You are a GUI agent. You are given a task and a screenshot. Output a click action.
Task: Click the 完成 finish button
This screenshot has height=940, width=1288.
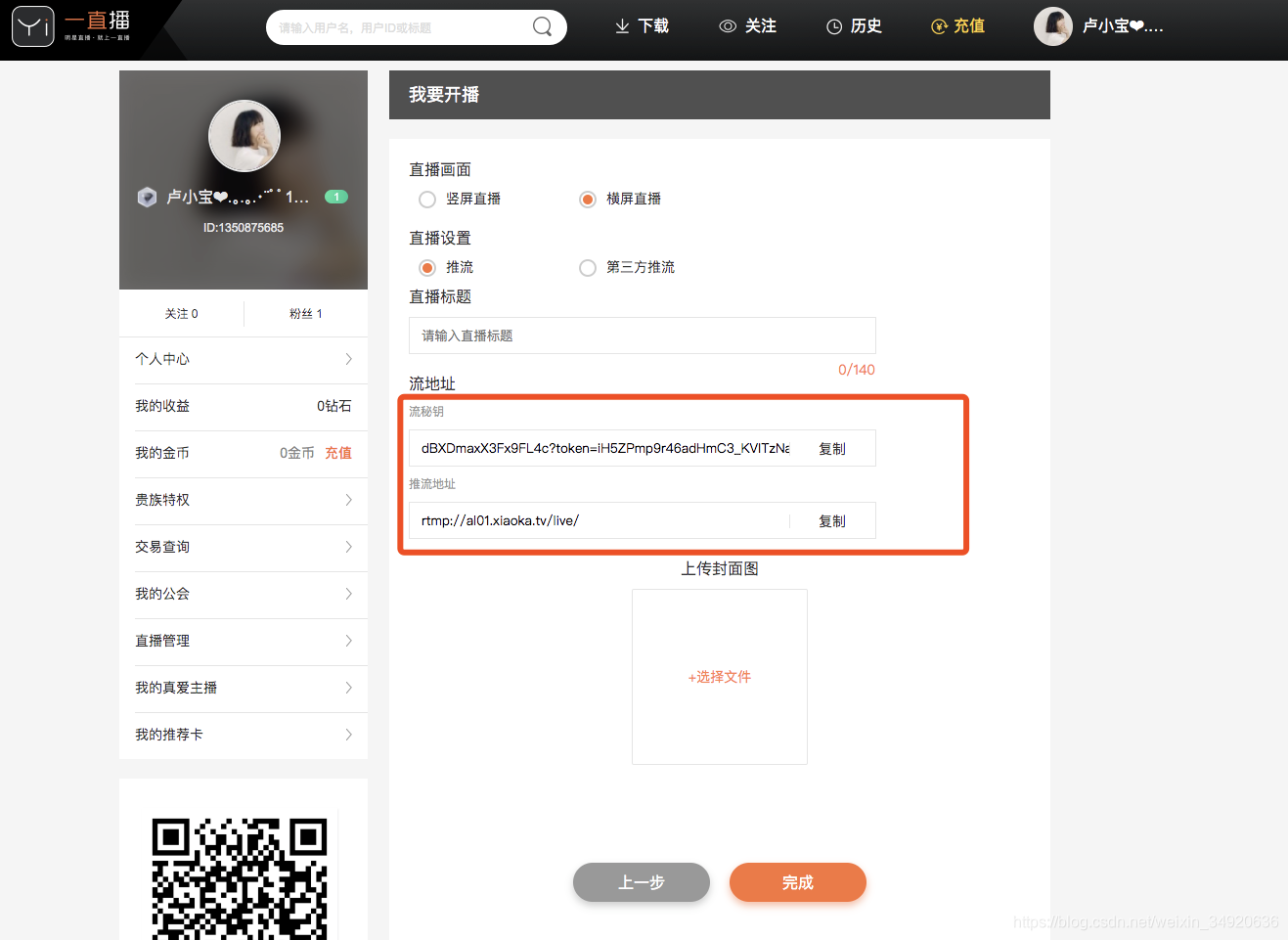(x=798, y=882)
